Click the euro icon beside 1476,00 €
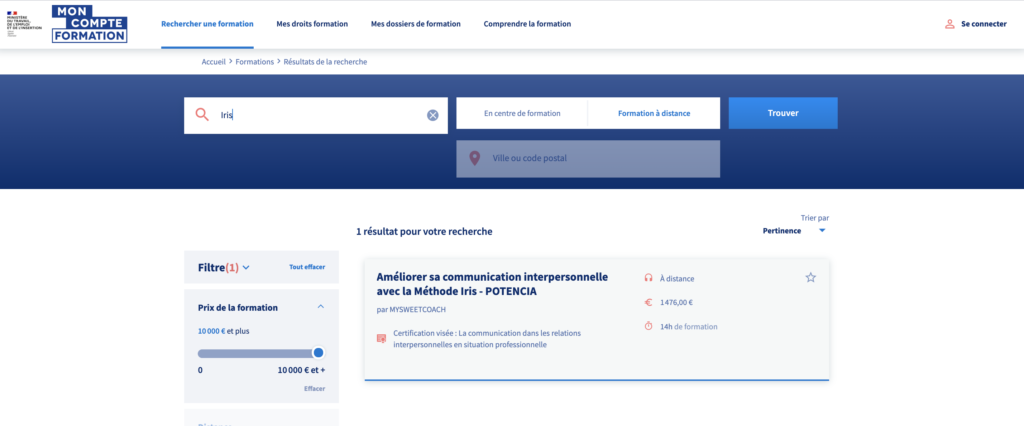The height and width of the screenshot is (426, 1024). point(648,303)
